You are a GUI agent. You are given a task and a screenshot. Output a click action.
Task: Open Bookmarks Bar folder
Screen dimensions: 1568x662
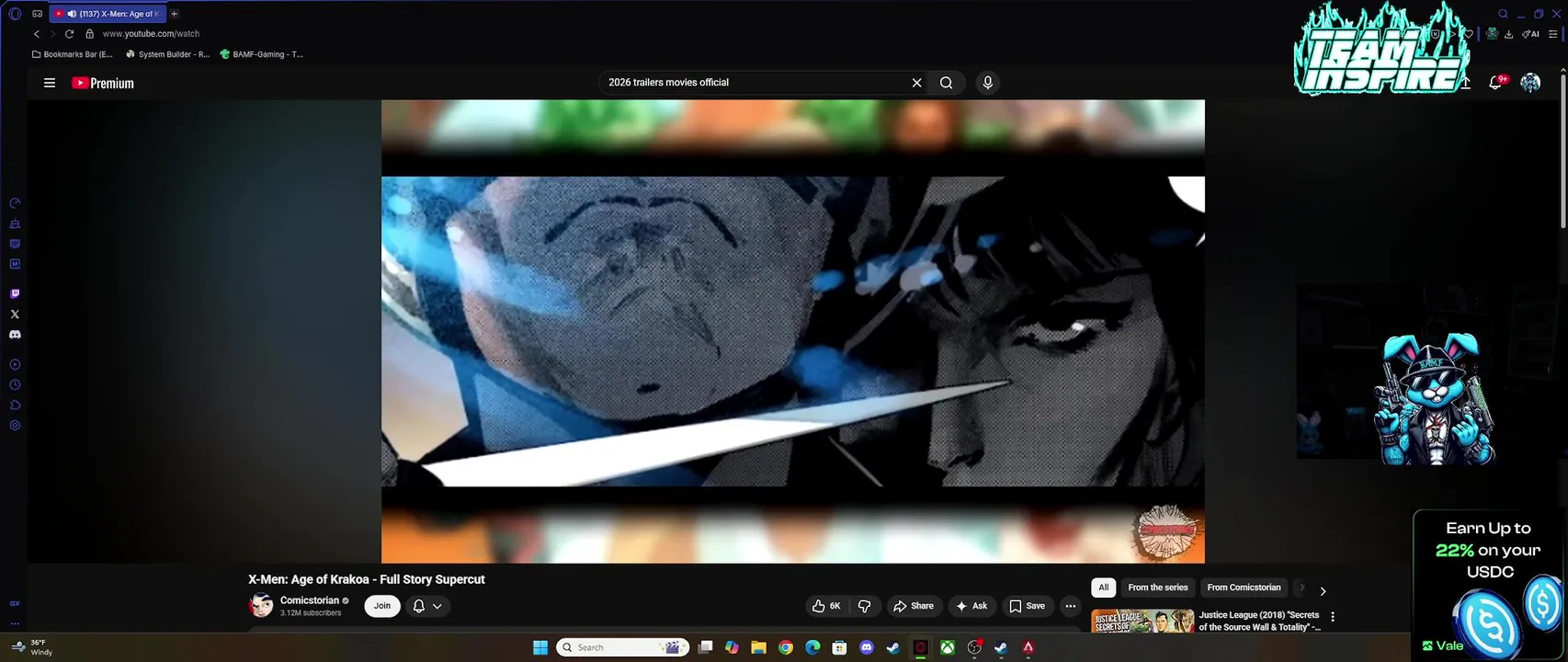click(x=73, y=54)
